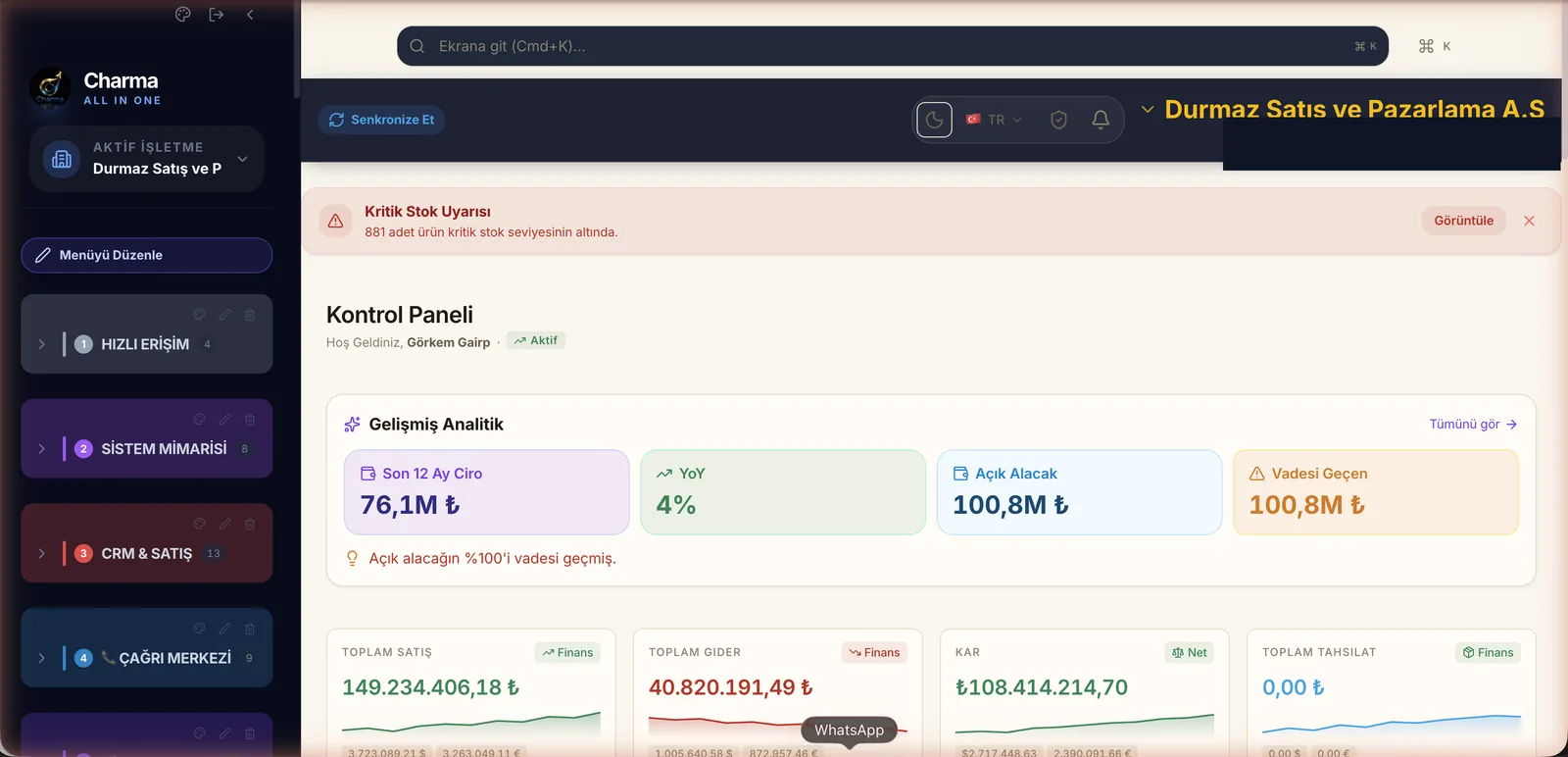Delete the HIZLI ERİŞİM menu group
The image size is (1568, 757).
[250, 315]
